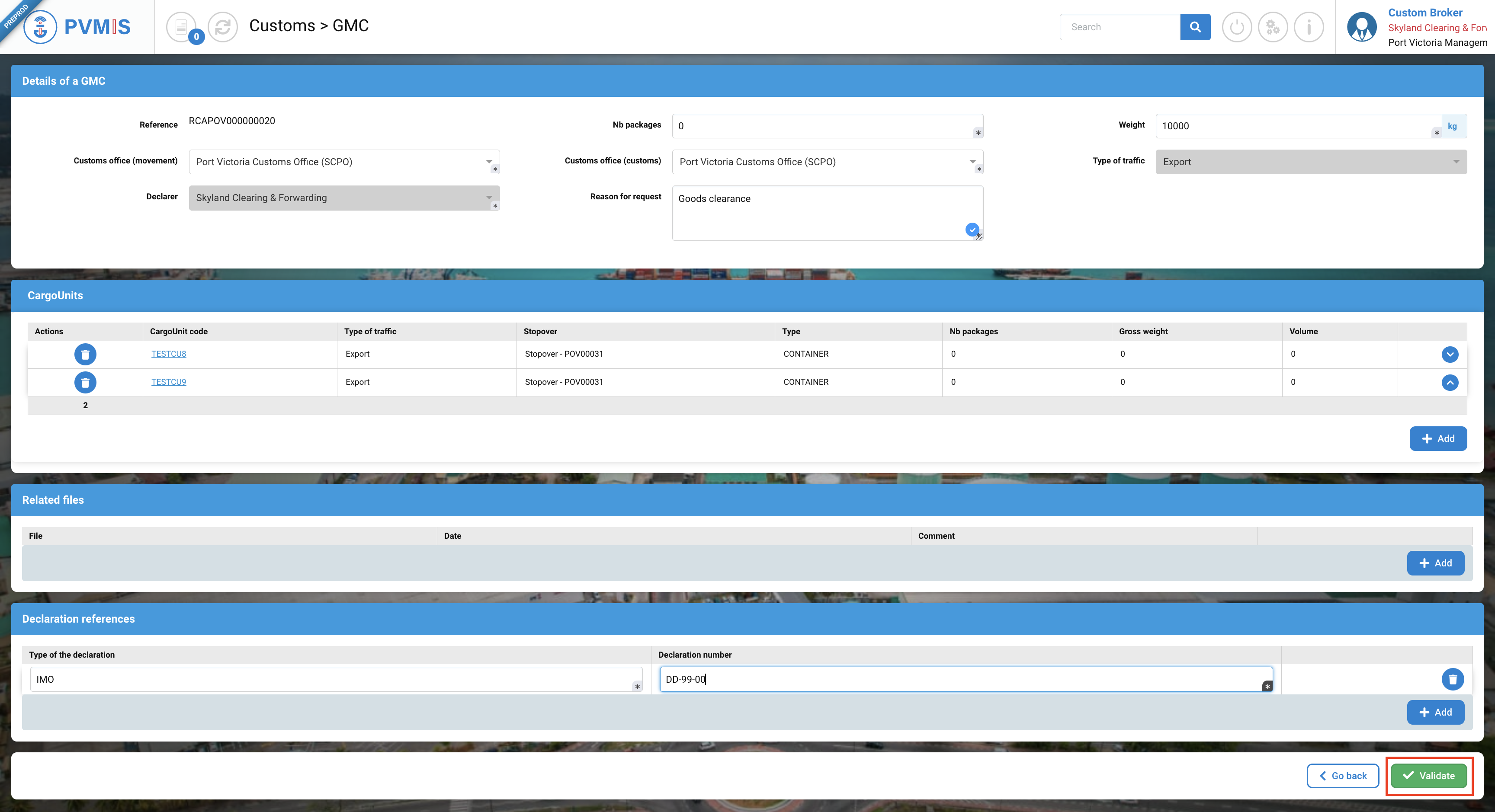Image resolution: width=1495 pixels, height=812 pixels.
Task: Open the TESTCU9 cargo unit link
Action: pyautogui.click(x=168, y=382)
